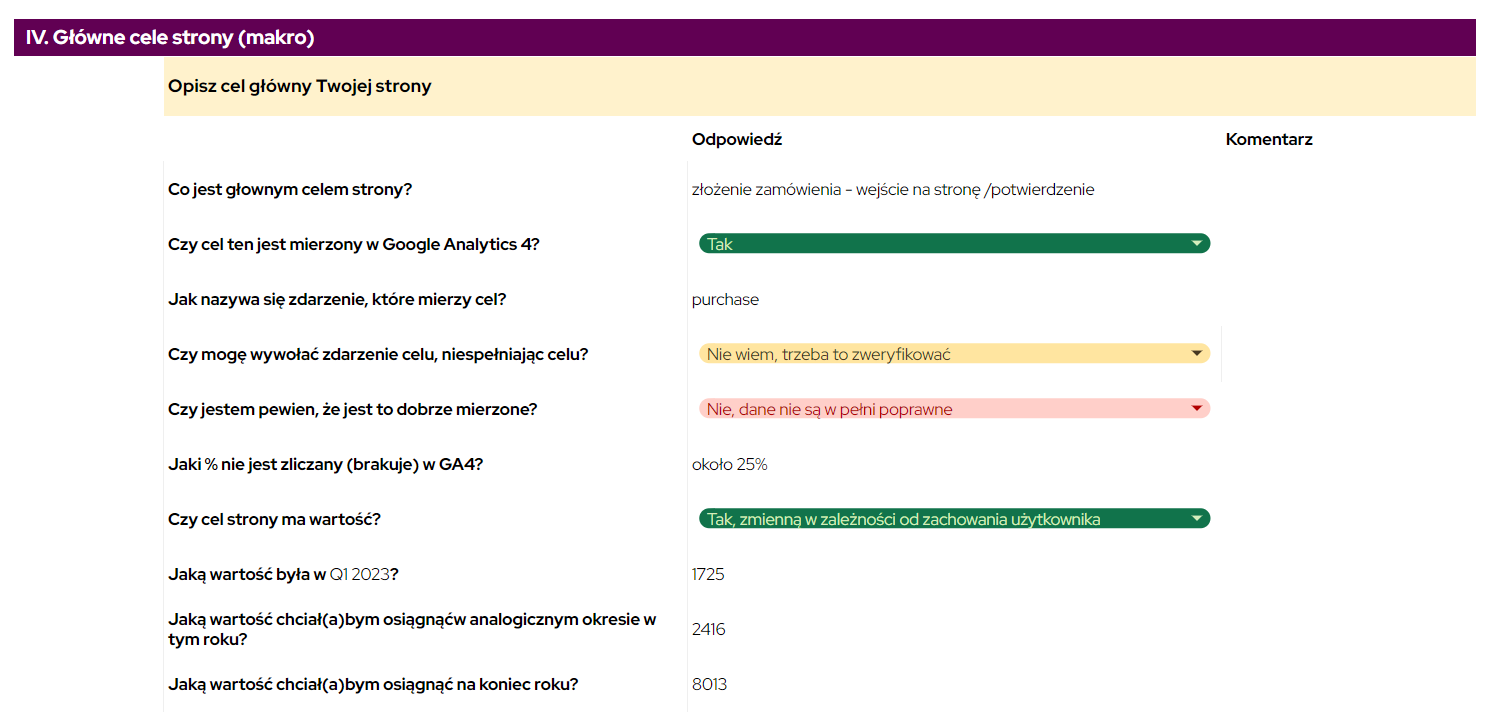Click the question 'Co jest głownym celem strony?'

290,189
